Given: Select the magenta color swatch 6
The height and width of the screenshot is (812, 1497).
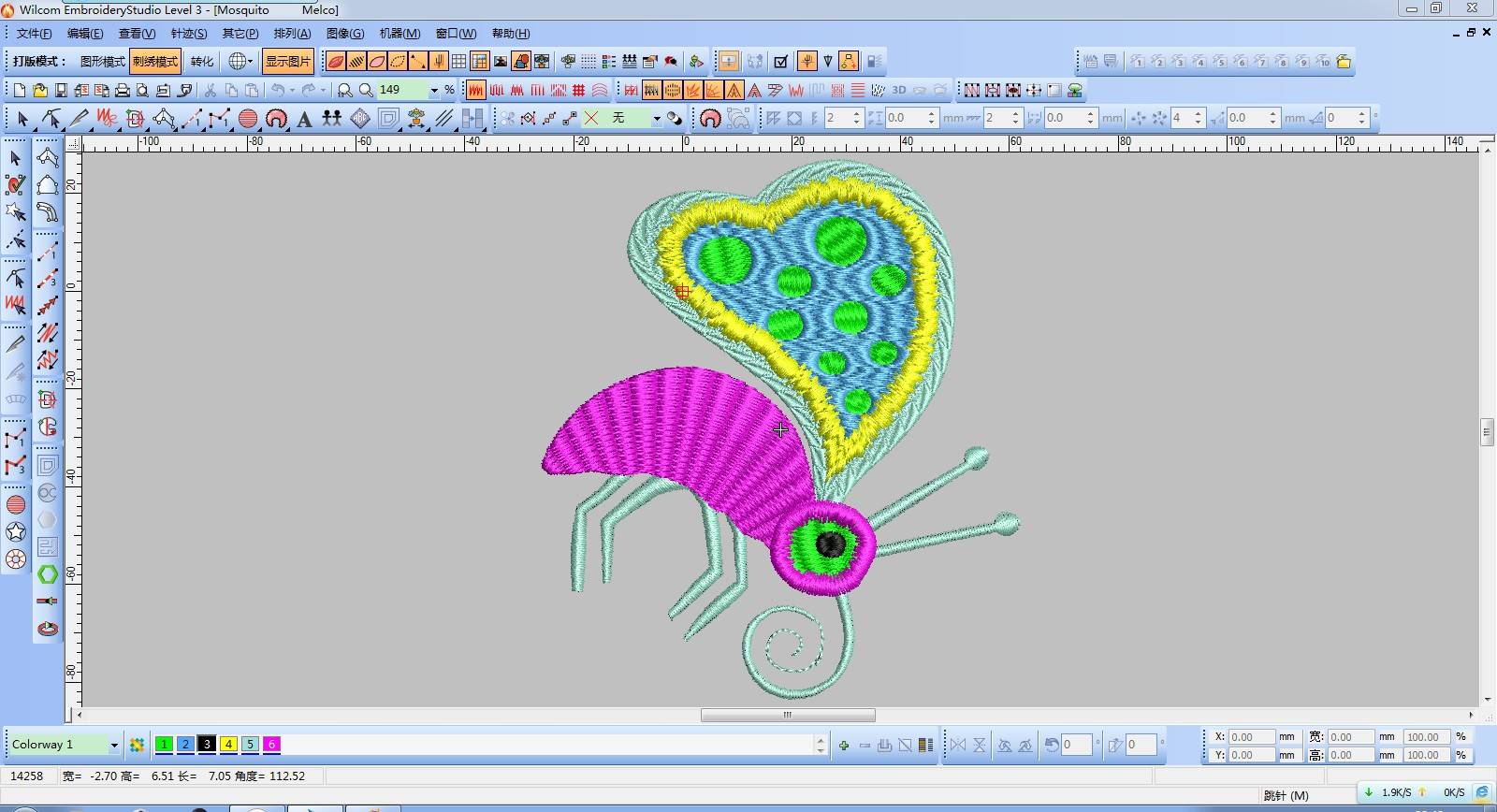Looking at the screenshot, I should [x=271, y=745].
